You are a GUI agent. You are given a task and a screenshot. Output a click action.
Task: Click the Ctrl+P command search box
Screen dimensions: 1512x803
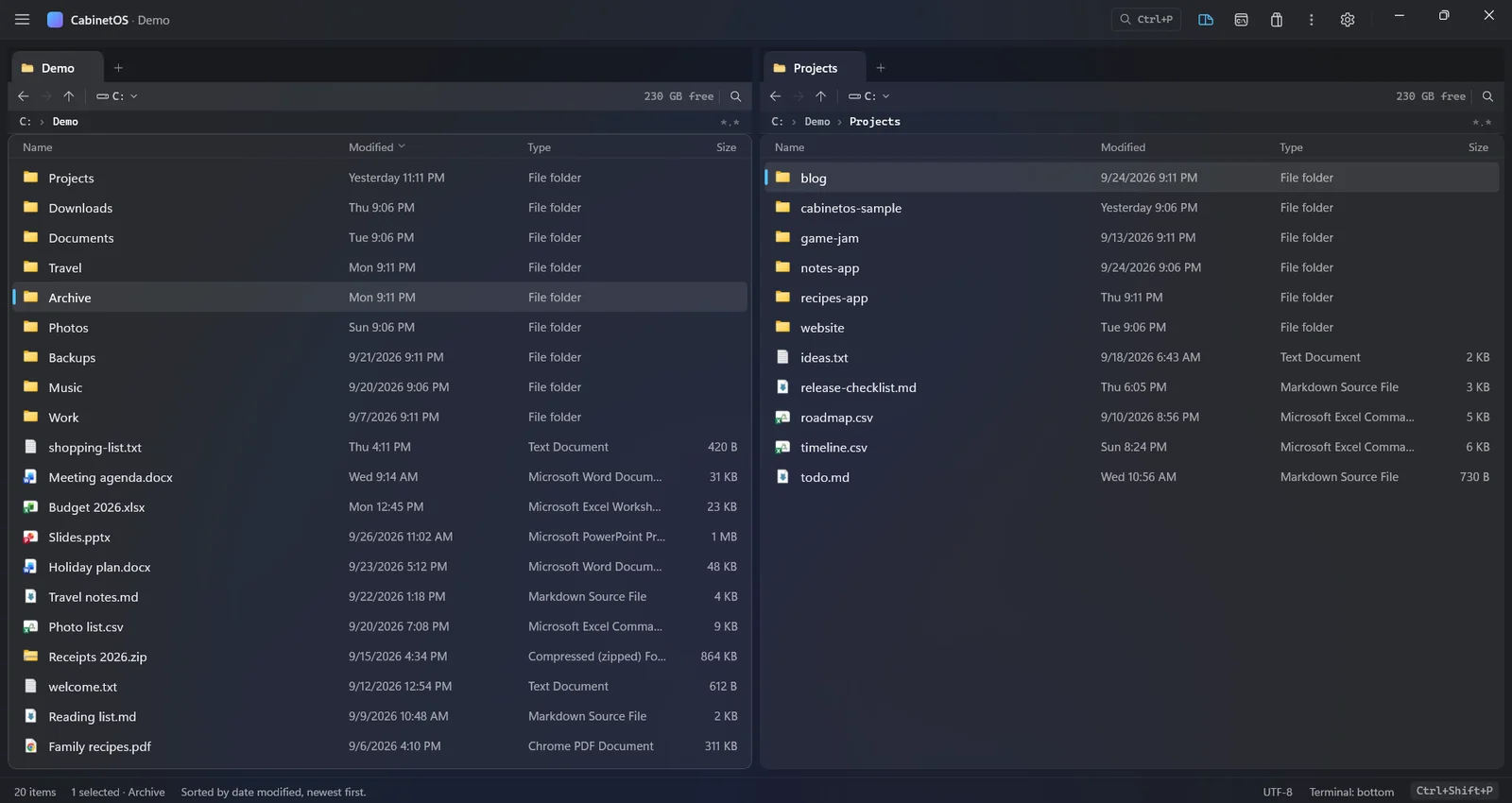tap(1146, 19)
